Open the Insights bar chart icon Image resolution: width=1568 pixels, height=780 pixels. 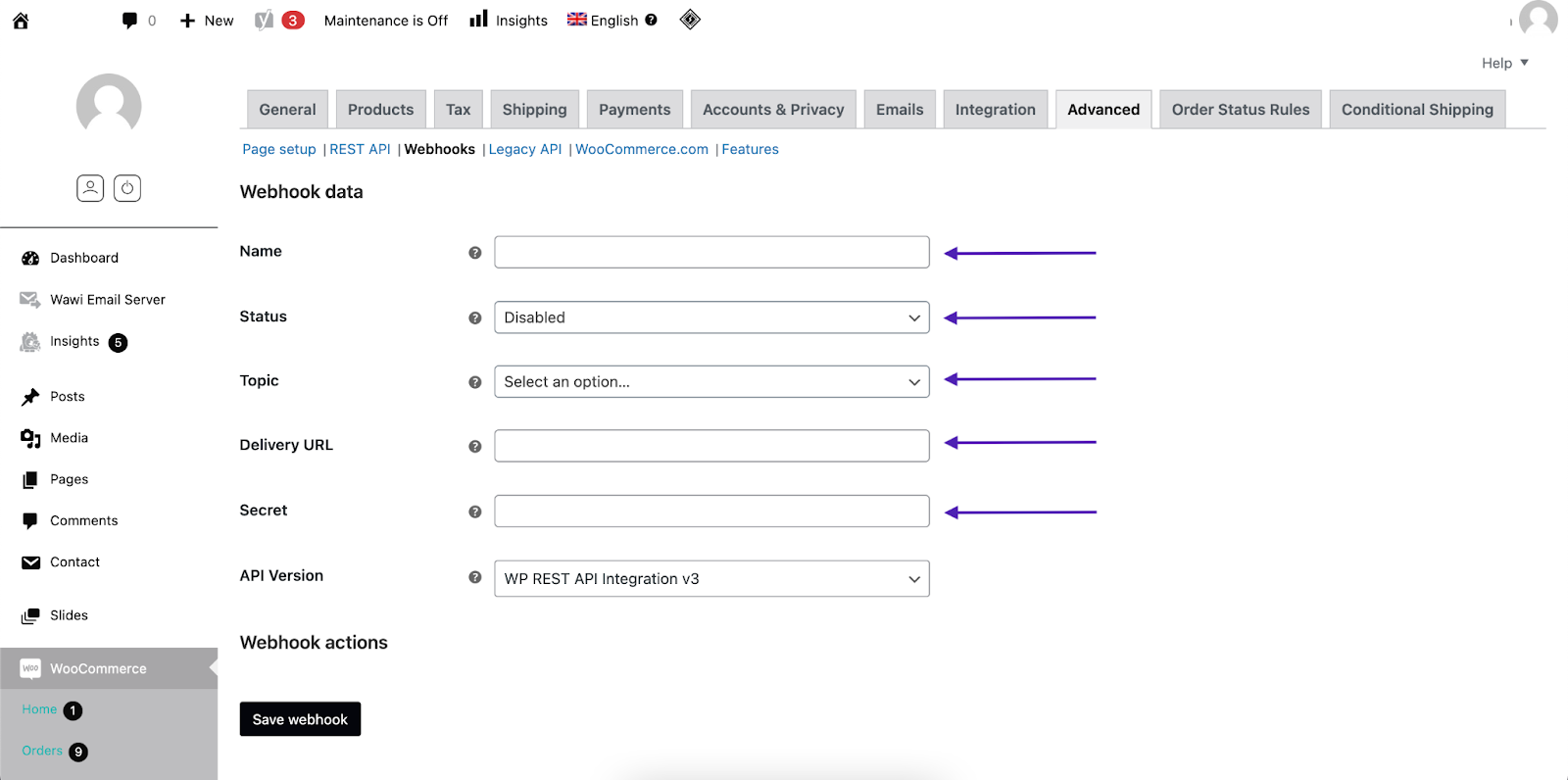click(x=478, y=20)
